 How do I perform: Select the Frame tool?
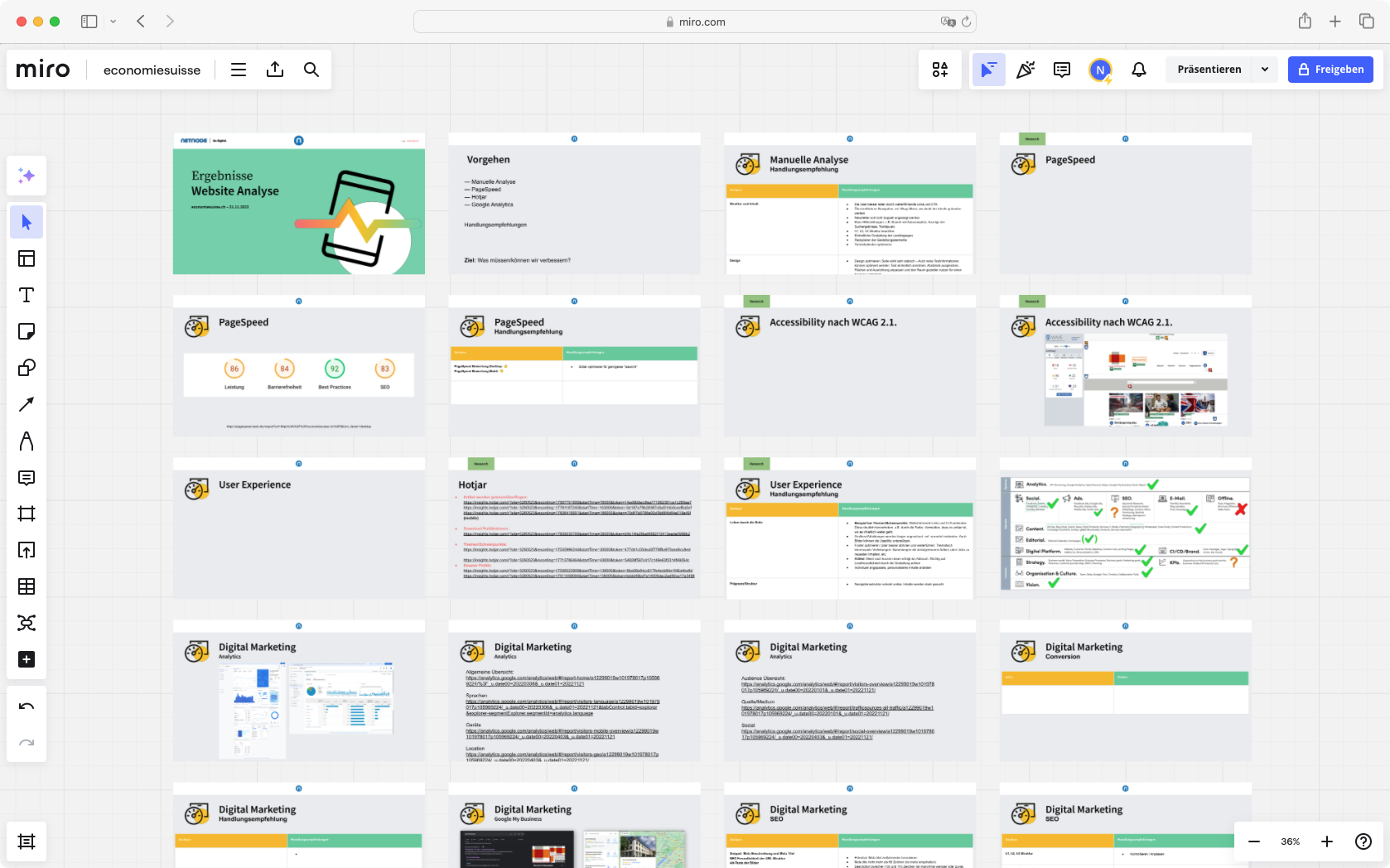27,514
